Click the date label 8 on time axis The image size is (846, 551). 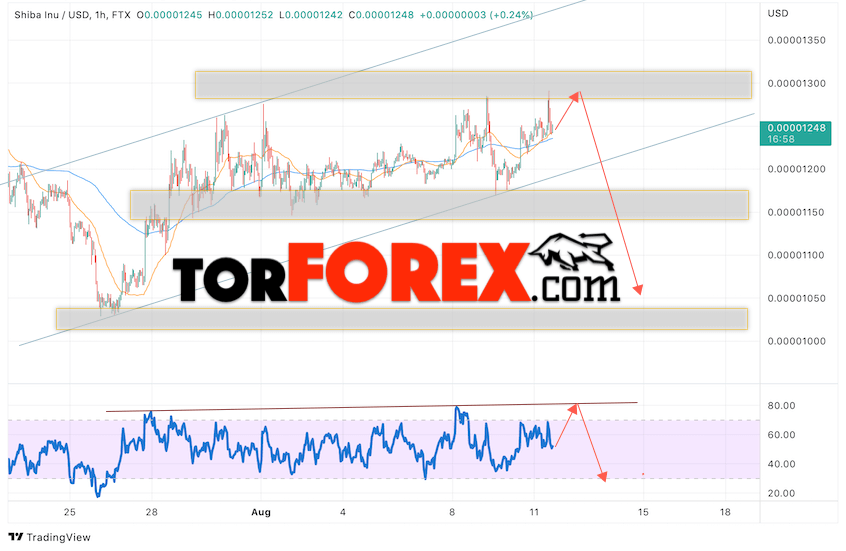pos(452,512)
